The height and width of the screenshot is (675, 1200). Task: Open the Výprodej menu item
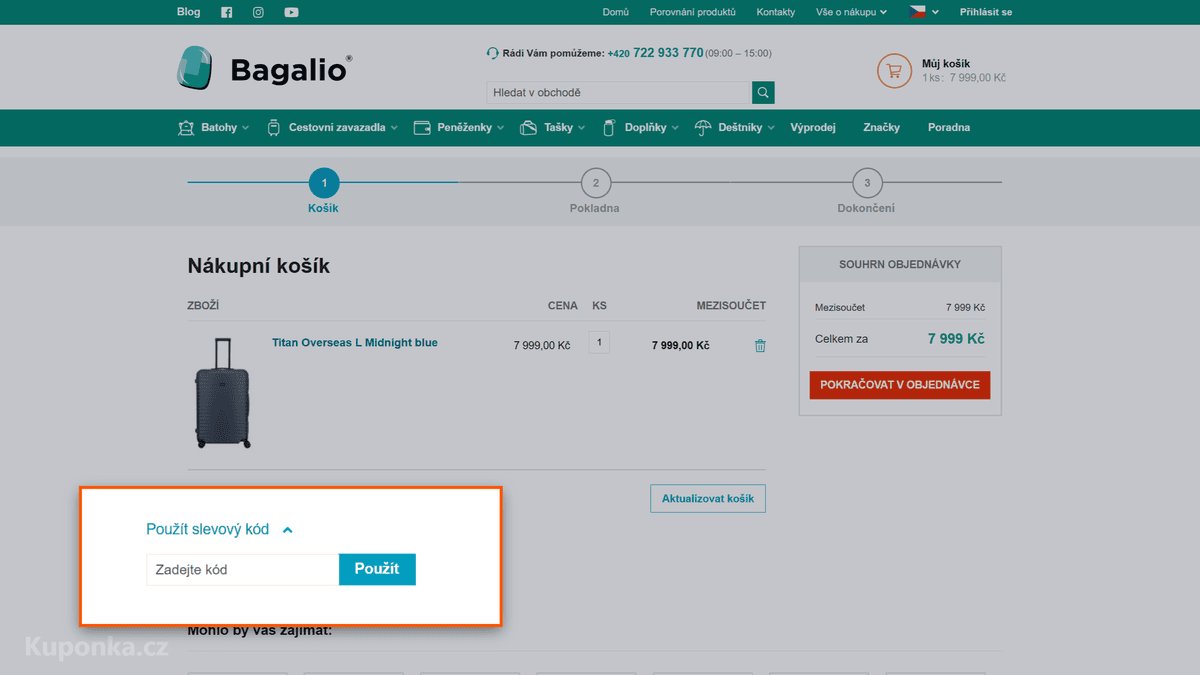[813, 128]
